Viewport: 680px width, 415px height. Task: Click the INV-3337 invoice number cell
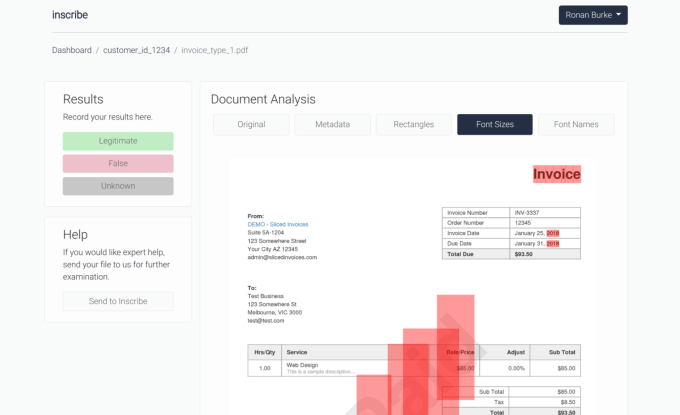(x=545, y=212)
